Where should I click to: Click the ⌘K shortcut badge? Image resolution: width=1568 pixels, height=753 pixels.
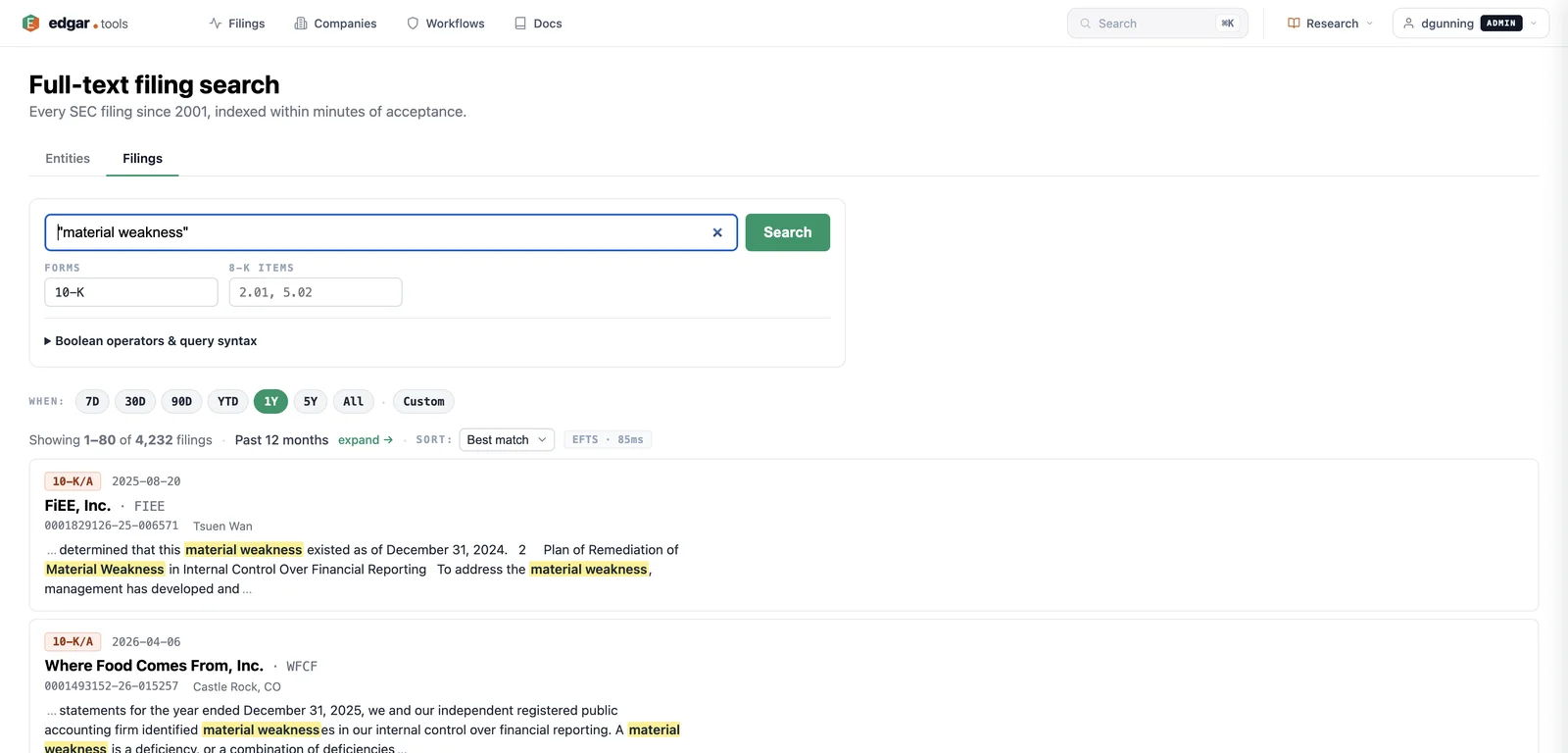(x=1227, y=24)
